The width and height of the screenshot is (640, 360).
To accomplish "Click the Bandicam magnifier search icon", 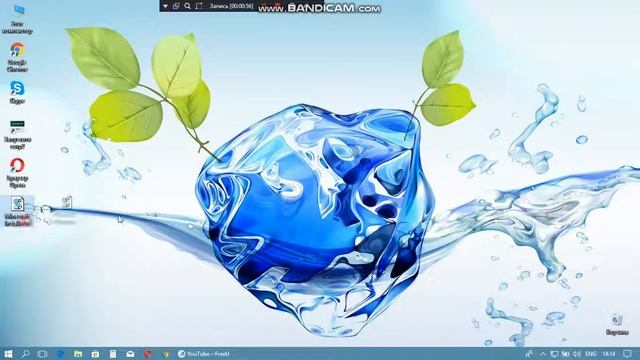I will [x=187, y=6].
